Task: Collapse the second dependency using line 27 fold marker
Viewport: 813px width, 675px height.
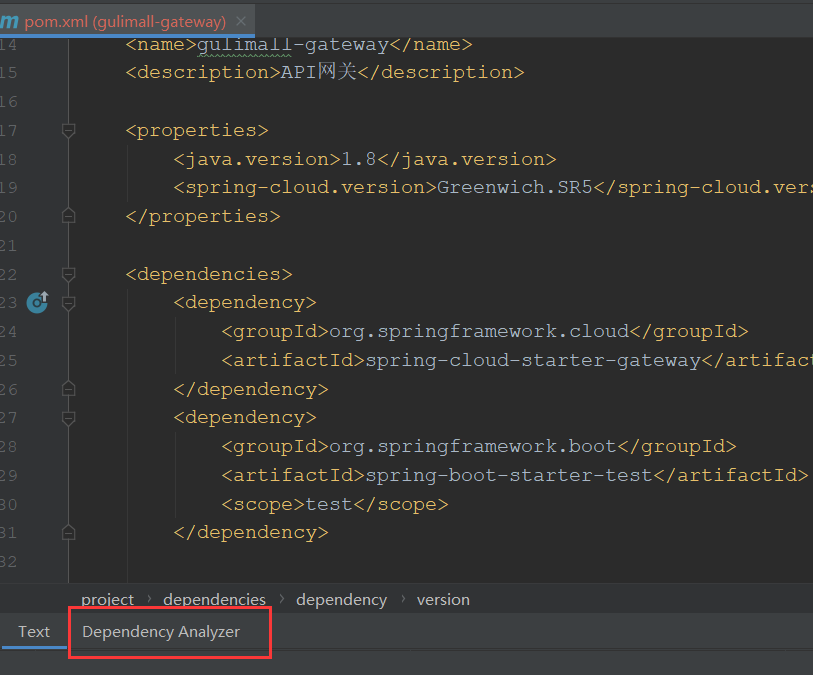Action: [x=68, y=417]
